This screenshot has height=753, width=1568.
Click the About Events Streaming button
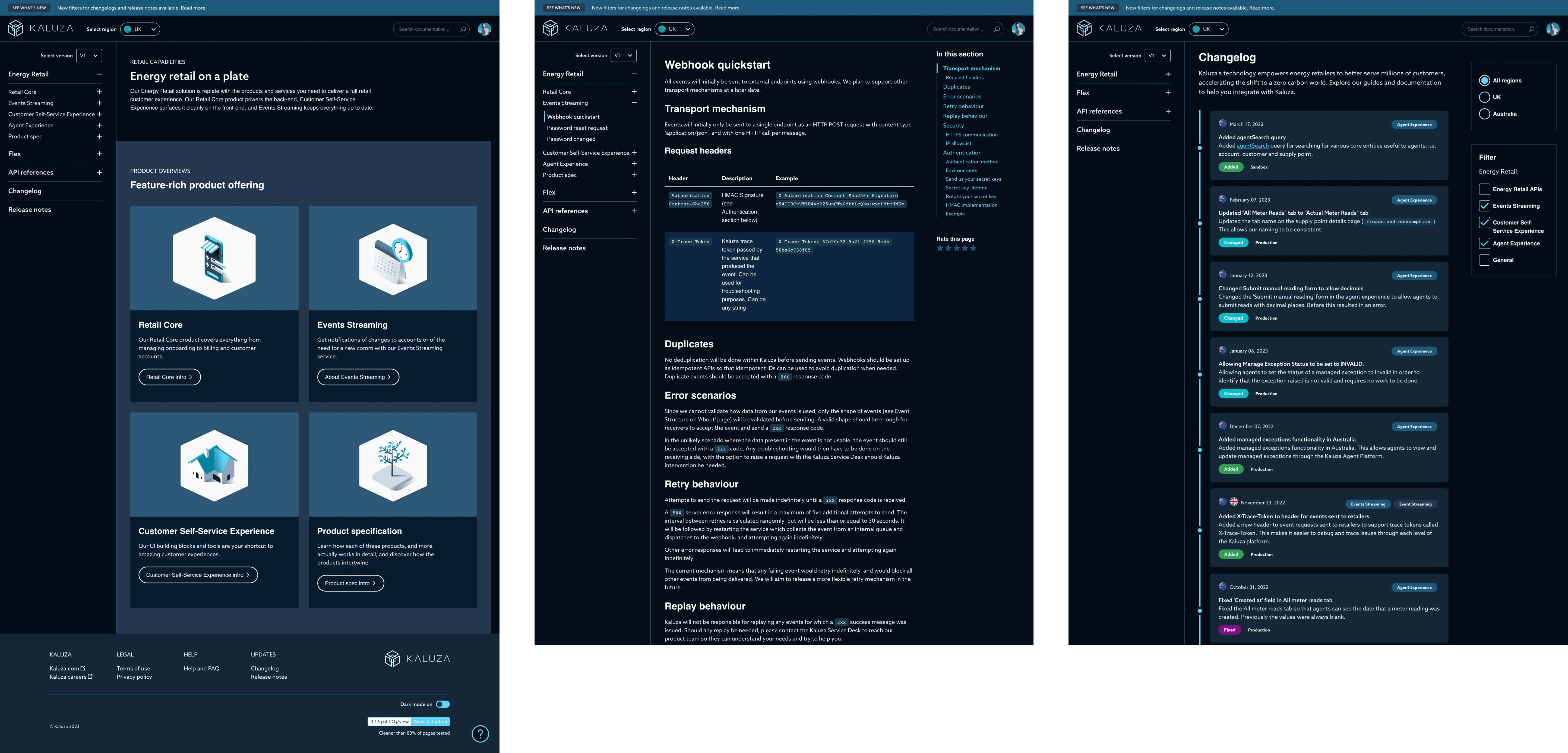coord(358,377)
